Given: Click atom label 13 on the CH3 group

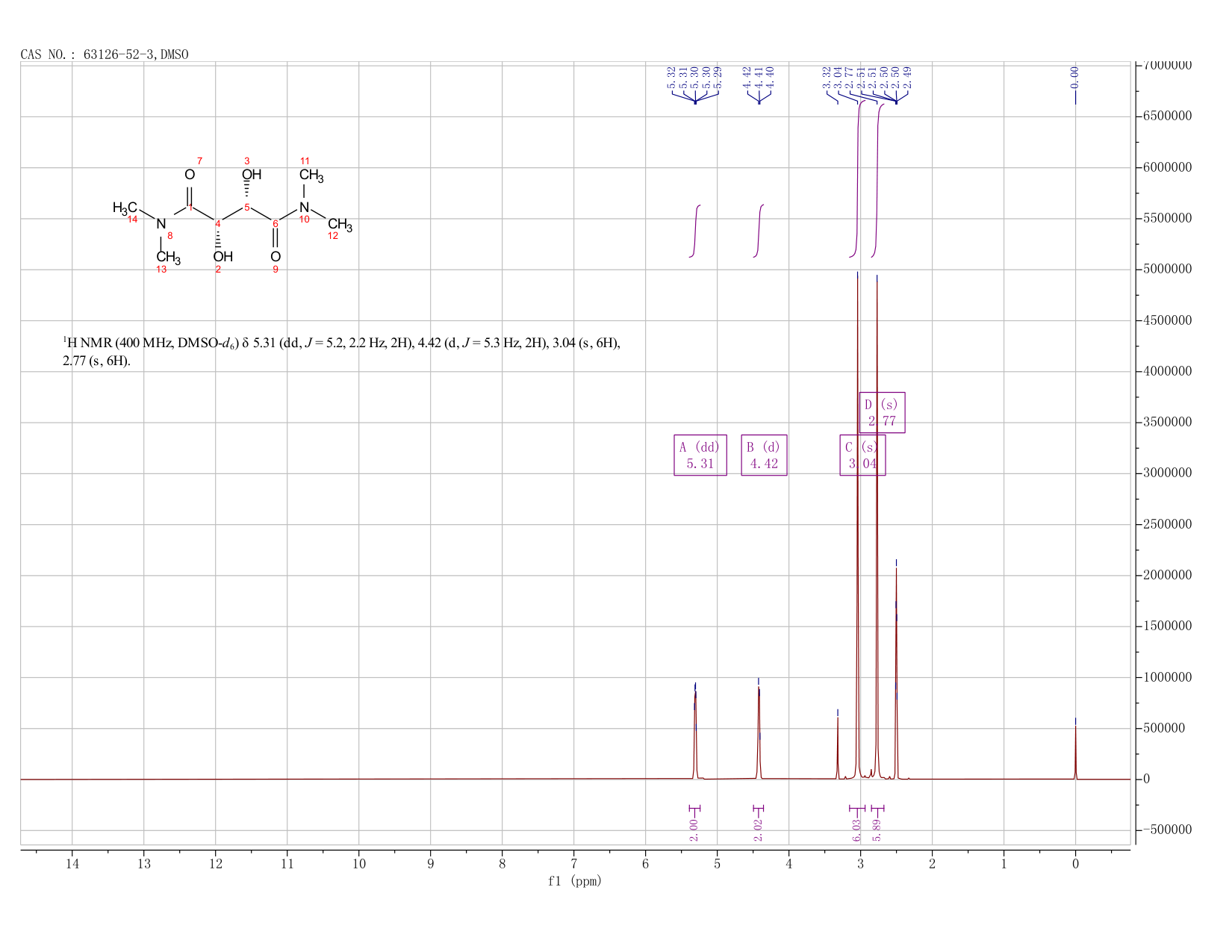Looking at the screenshot, I should [161, 270].
